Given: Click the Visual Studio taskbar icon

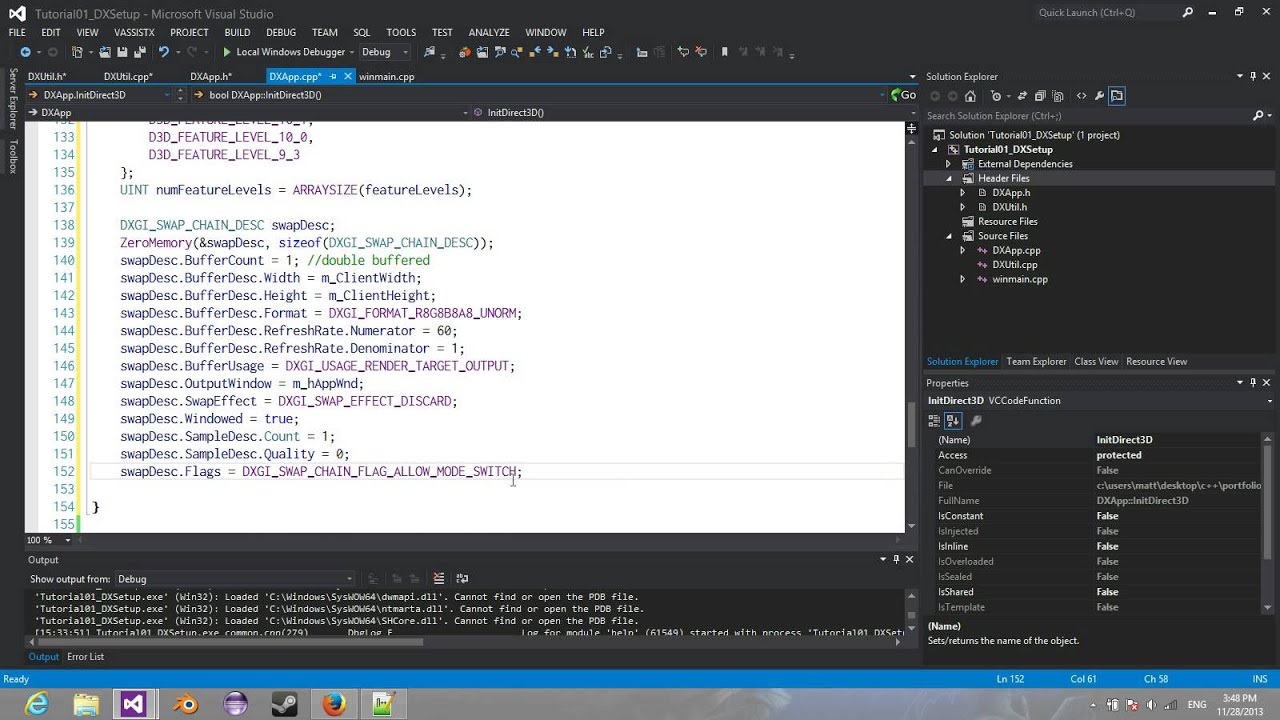Looking at the screenshot, I should click(134, 704).
